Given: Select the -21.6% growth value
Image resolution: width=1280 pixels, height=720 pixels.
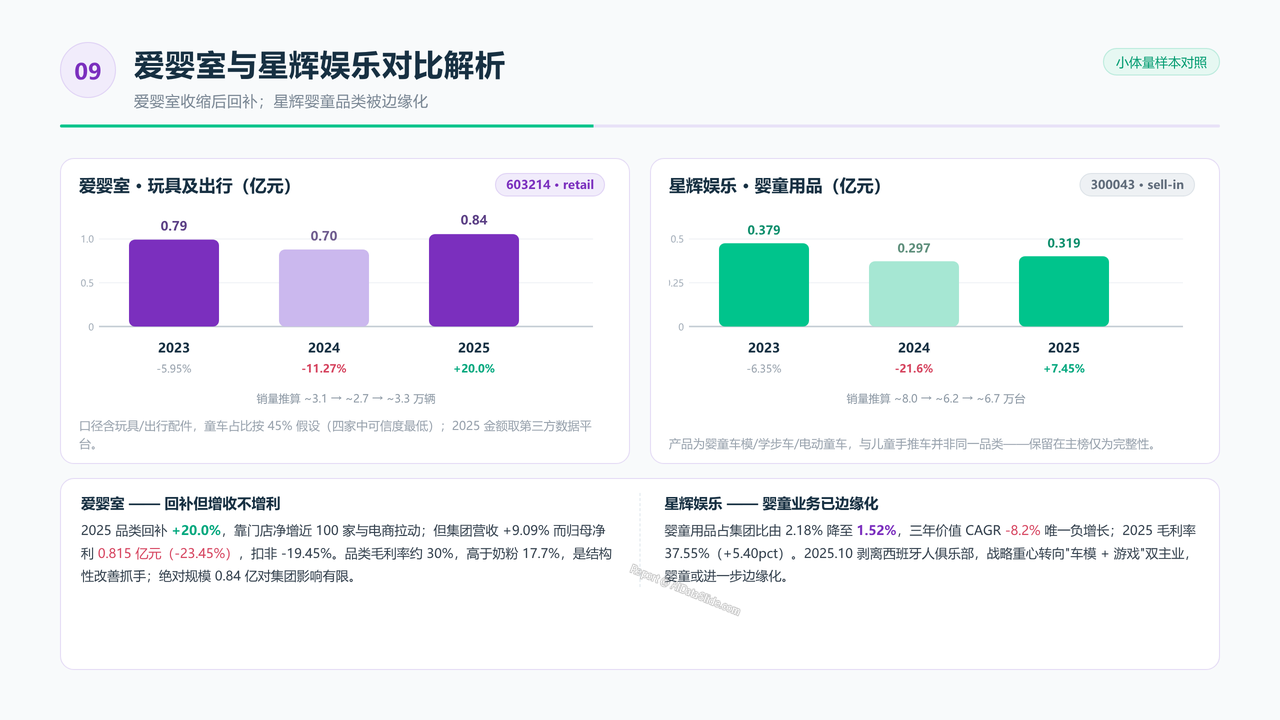Looking at the screenshot, I should tap(914, 369).
